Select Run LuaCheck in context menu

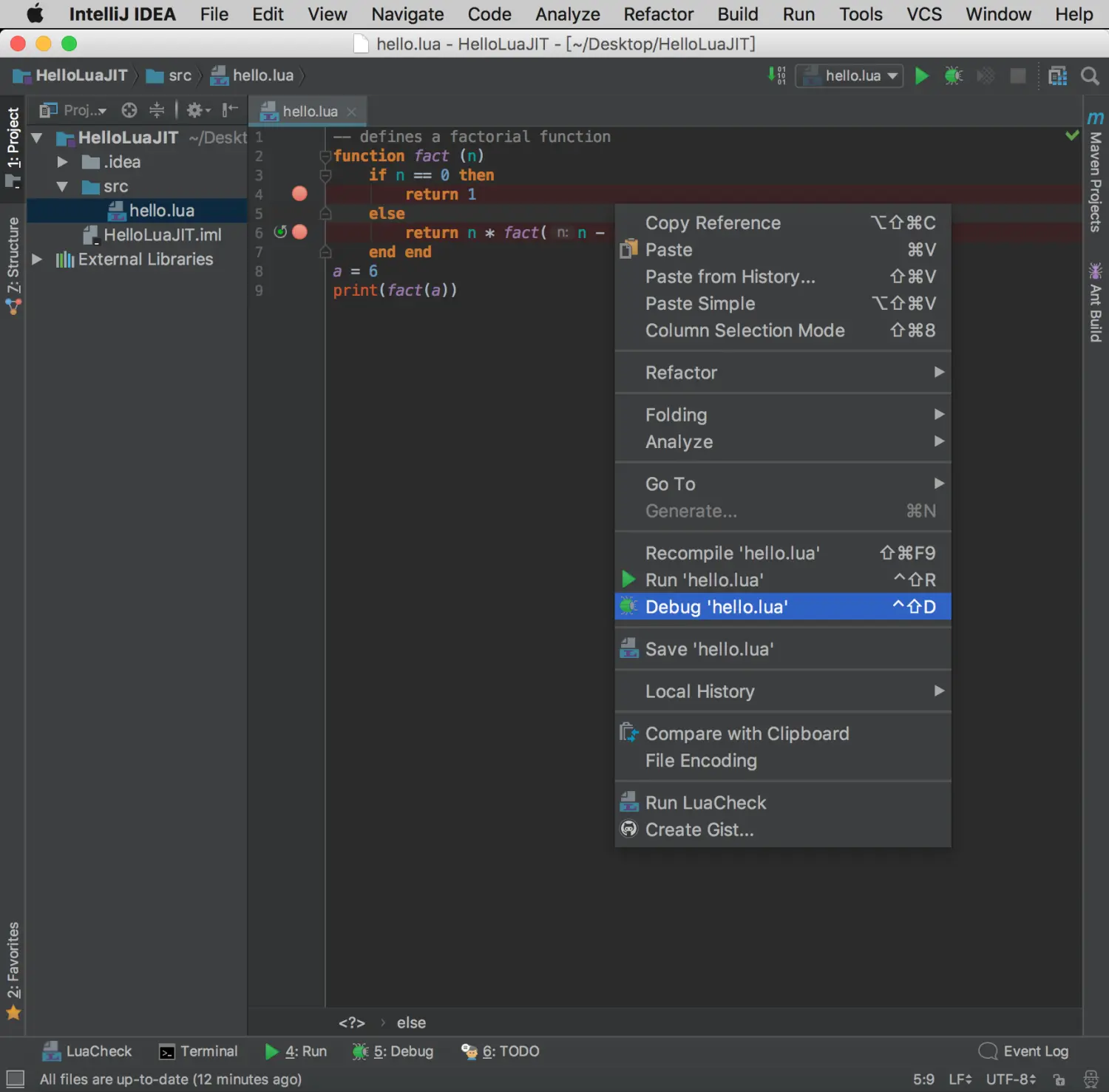(x=783, y=803)
